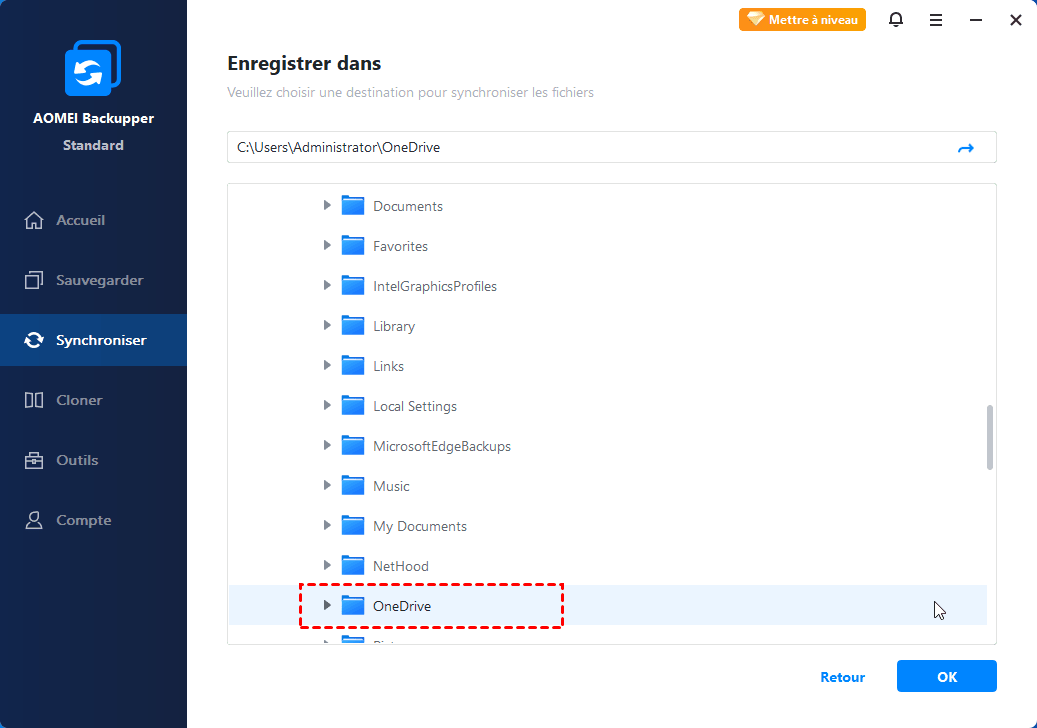The height and width of the screenshot is (728, 1037).
Task: Click the Library folder icon
Action: pyautogui.click(x=353, y=326)
